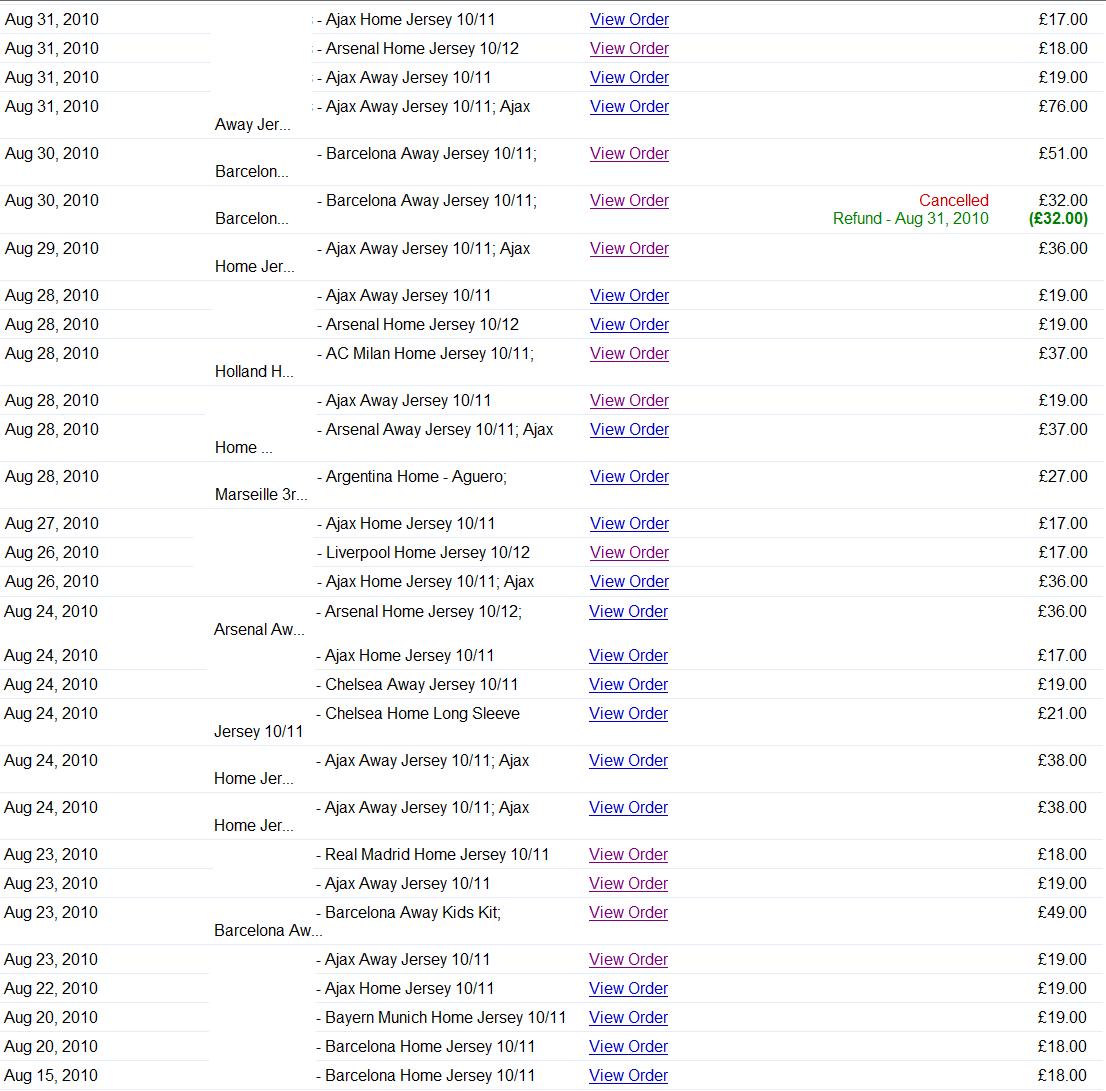Select the £27.00 amount
The image size is (1106, 1091).
(x=1063, y=477)
